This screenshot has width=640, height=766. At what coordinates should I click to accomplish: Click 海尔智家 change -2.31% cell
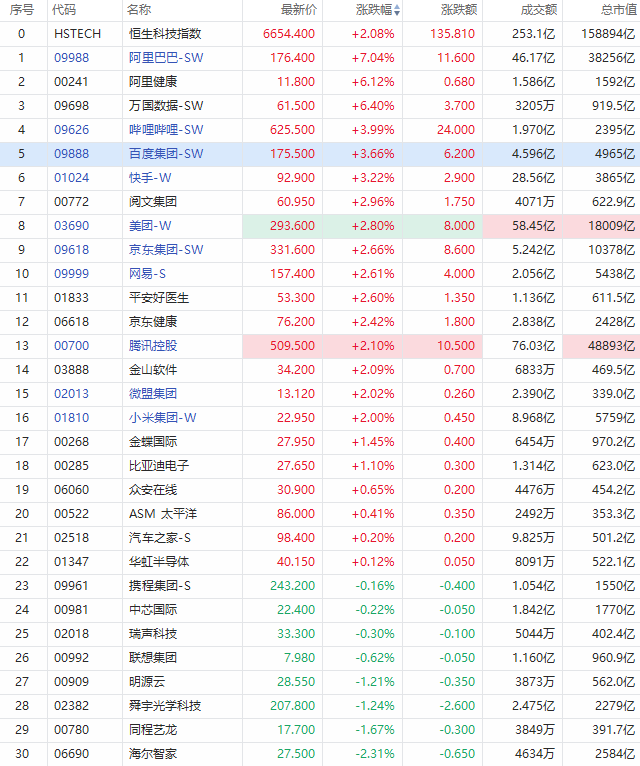click(363, 753)
